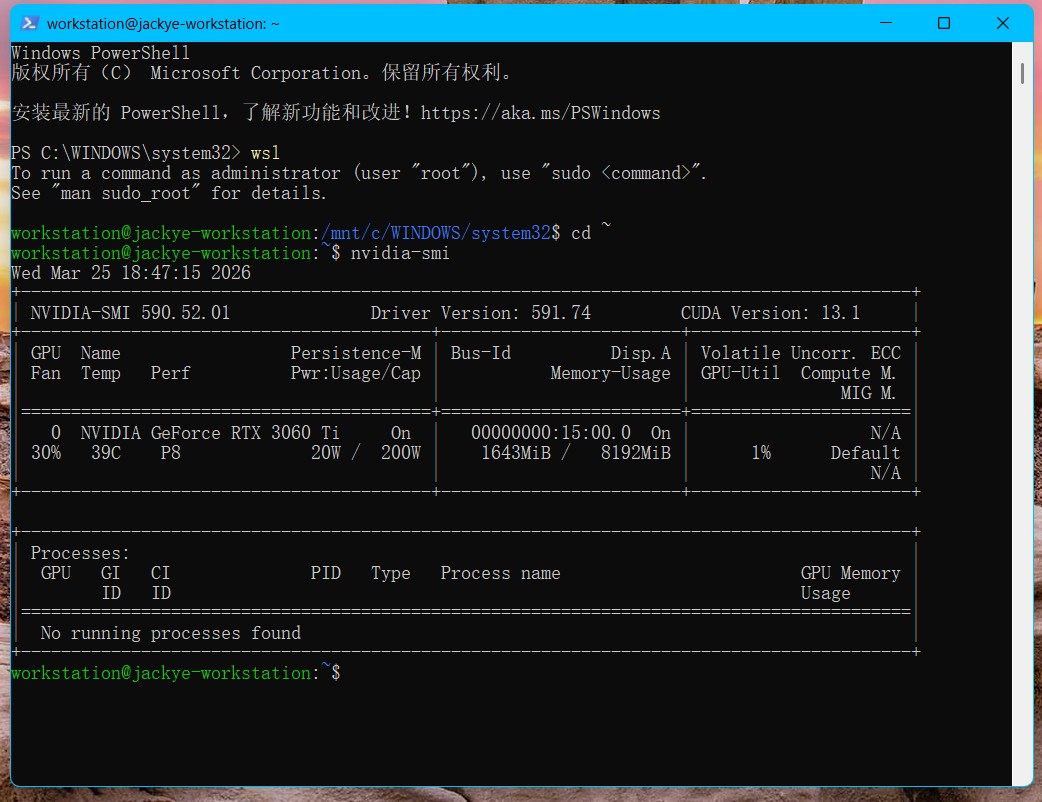Click the 39C GPU temperature reading

pyautogui.click(x=105, y=453)
